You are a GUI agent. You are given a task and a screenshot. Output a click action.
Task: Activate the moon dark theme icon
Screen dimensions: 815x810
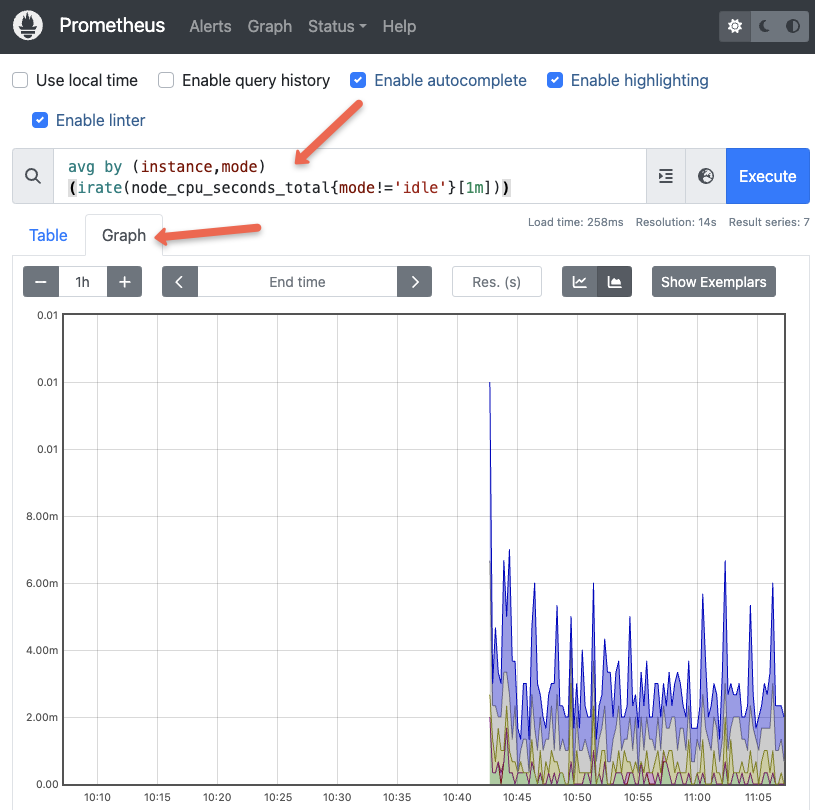[762, 25]
